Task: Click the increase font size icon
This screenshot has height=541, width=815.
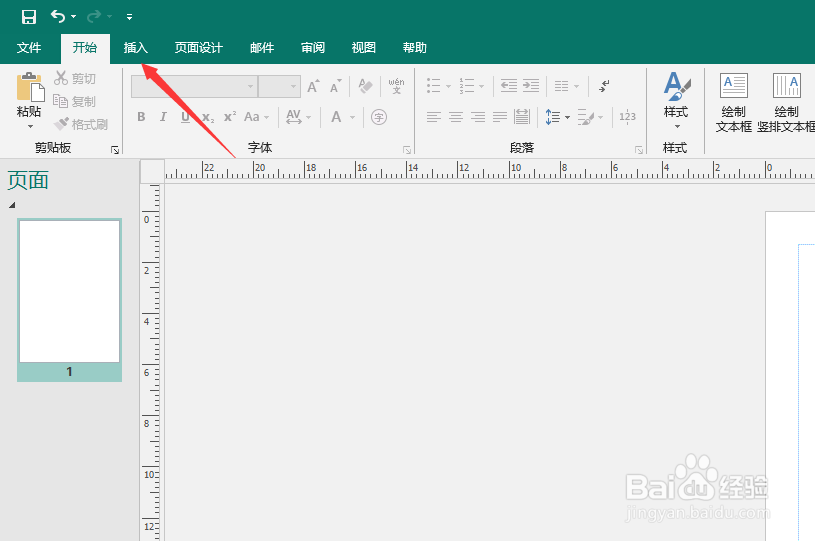Action: [313, 86]
